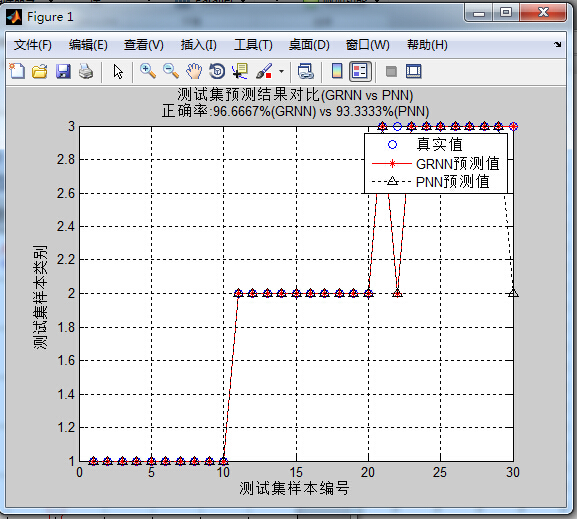Open file using the folder icon
577x519 pixels.
tap(40, 71)
